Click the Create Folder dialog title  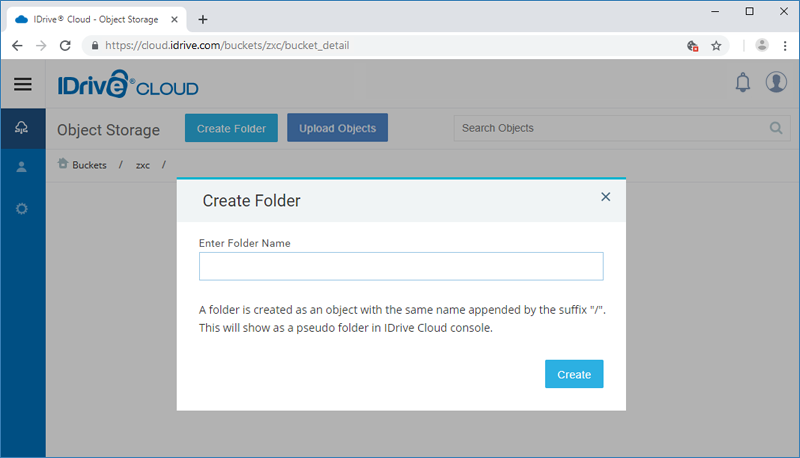click(252, 200)
